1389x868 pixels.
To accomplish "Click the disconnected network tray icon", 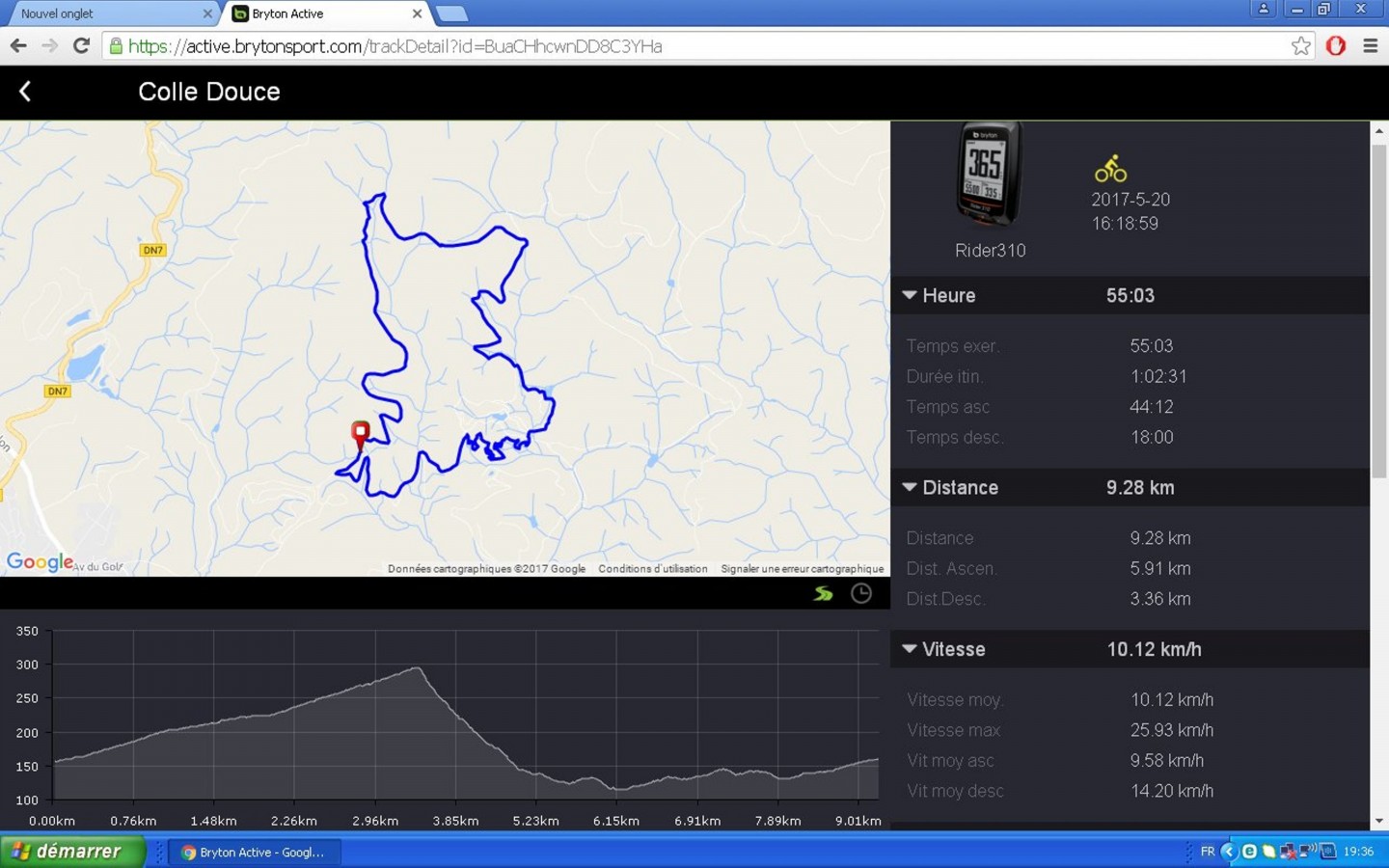I will [1288, 852].
